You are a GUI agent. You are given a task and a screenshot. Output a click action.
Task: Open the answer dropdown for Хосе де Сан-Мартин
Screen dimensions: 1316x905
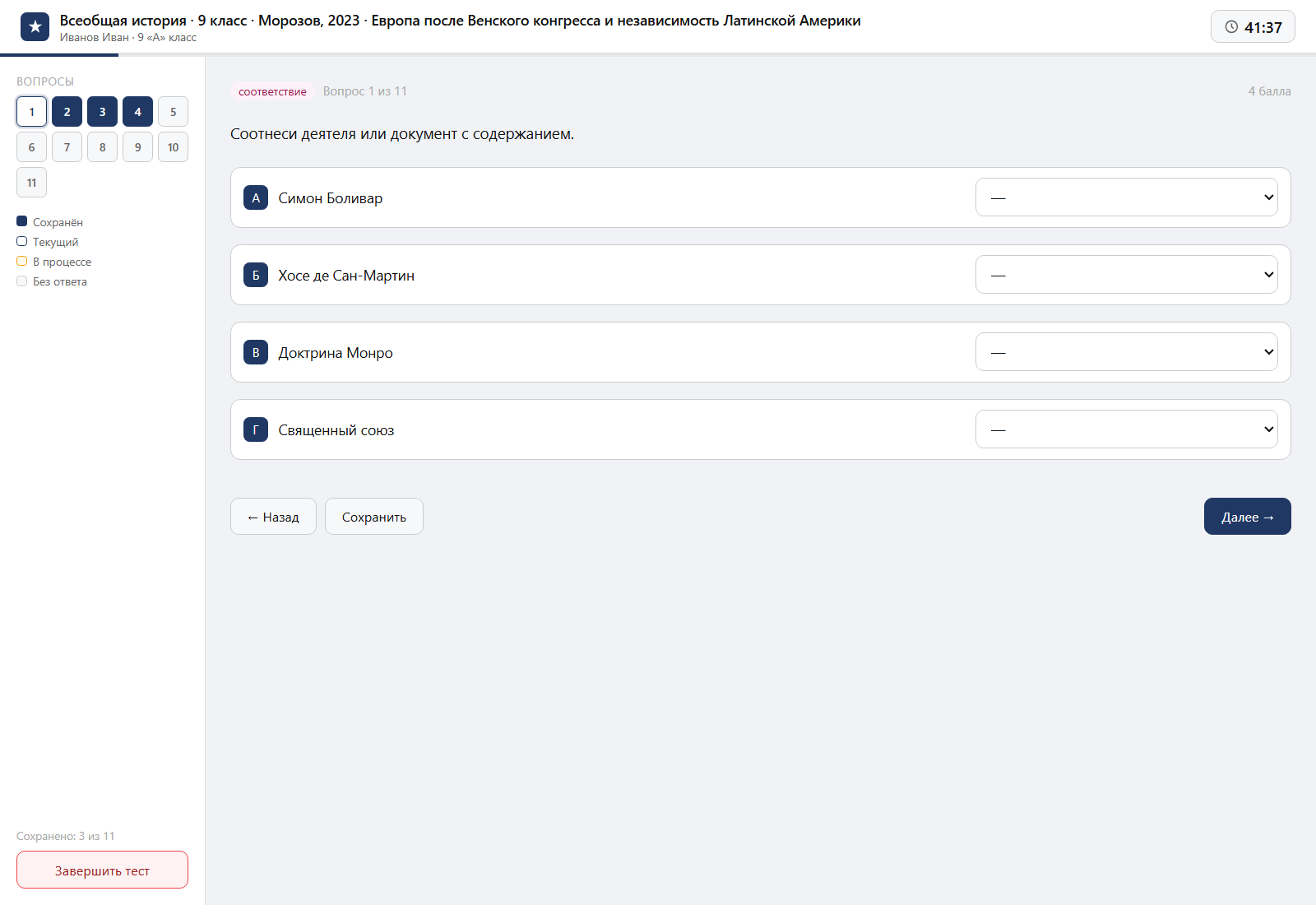(x=1126, y=275)
